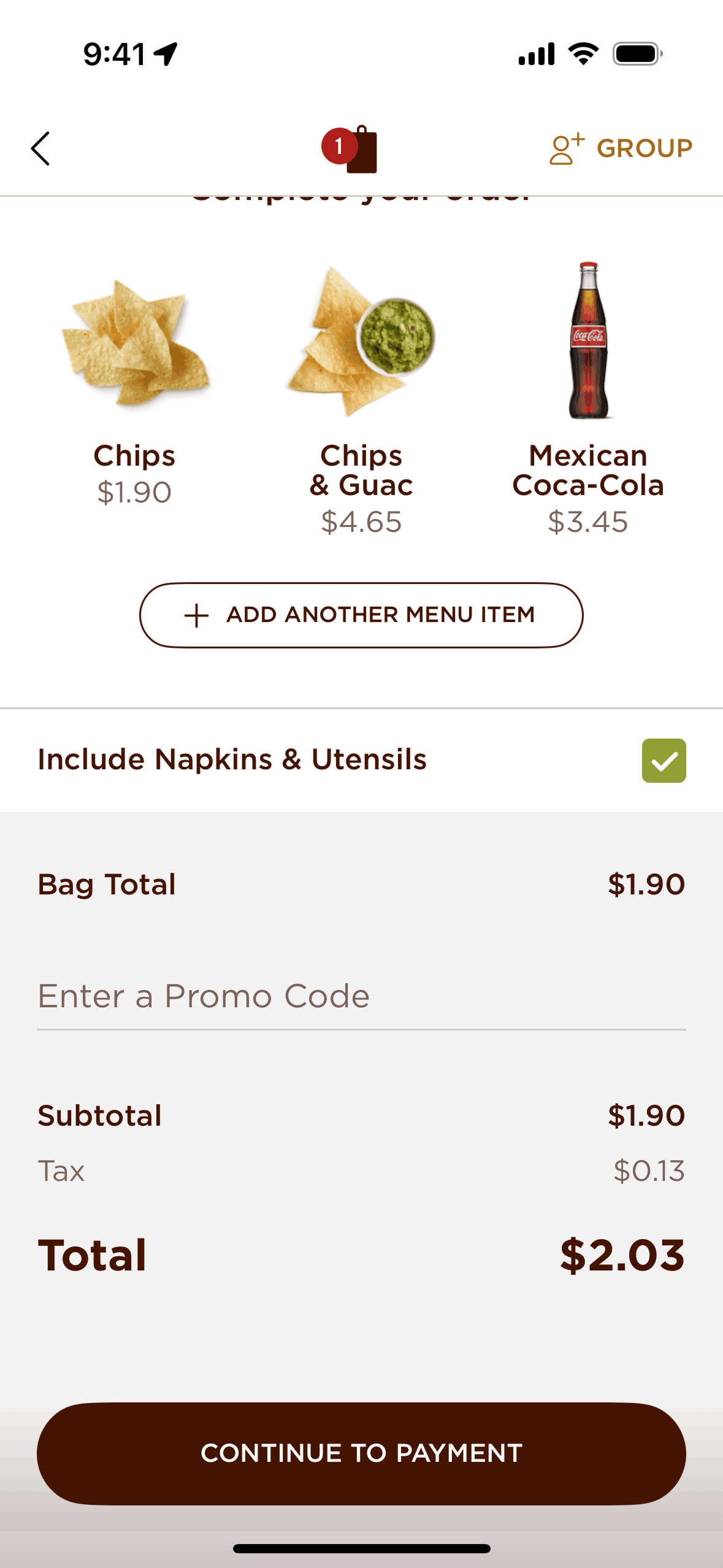Tap the Chips $1.90 label
Viewport: 723px width, 1568px height.
[134, 474]
